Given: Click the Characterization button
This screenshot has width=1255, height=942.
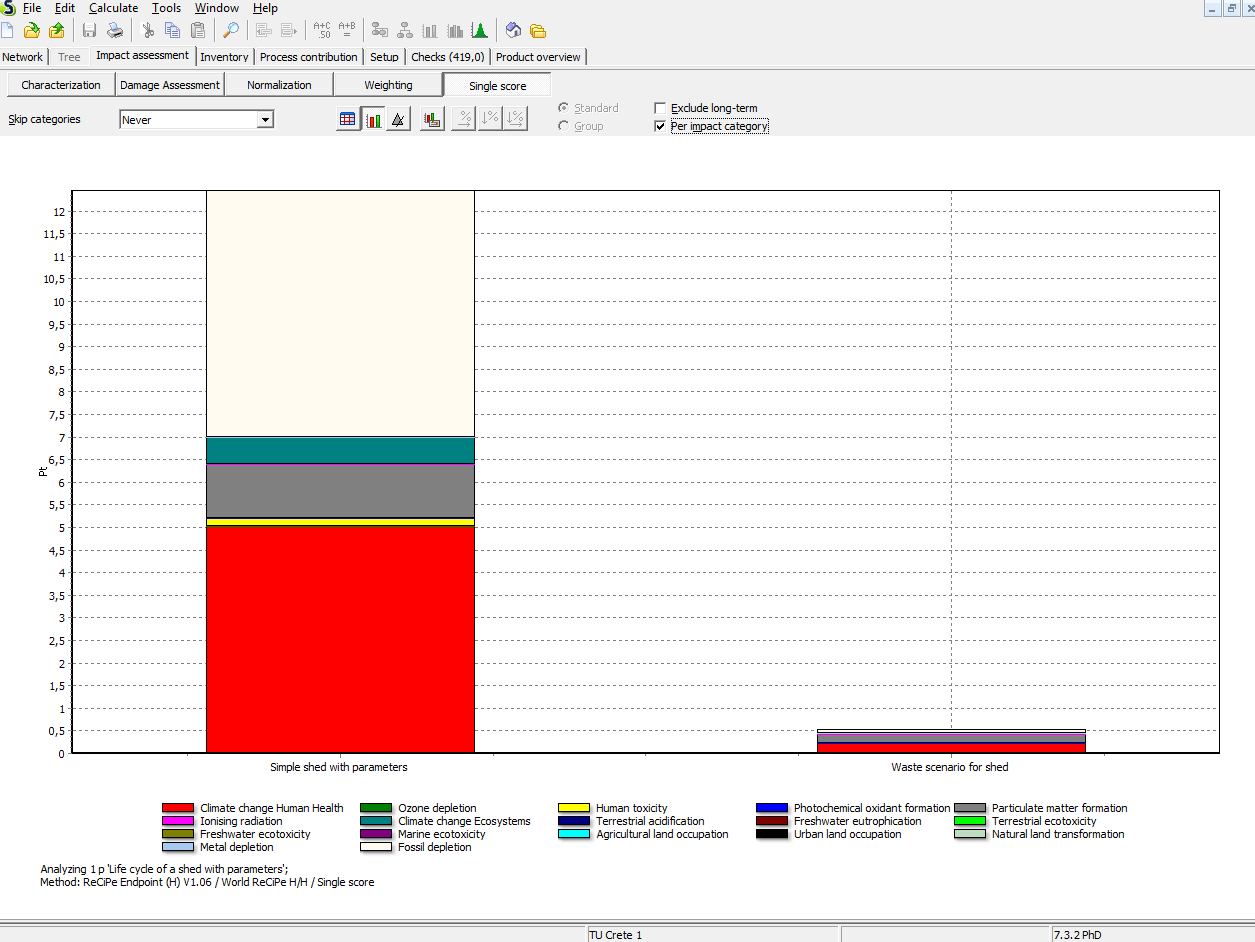Looking at the screenshot, I should click(61, 85).
